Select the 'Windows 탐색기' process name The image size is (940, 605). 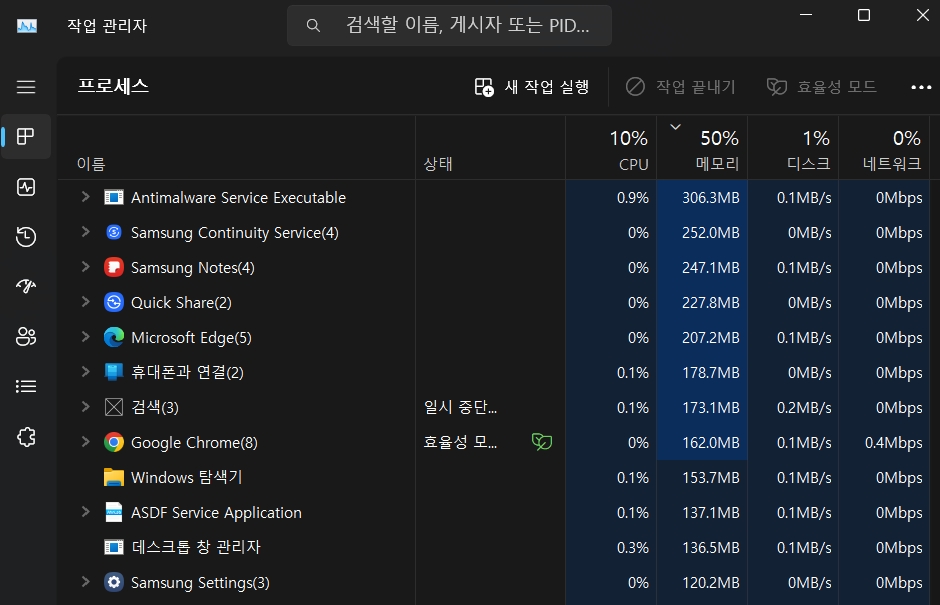186,477
